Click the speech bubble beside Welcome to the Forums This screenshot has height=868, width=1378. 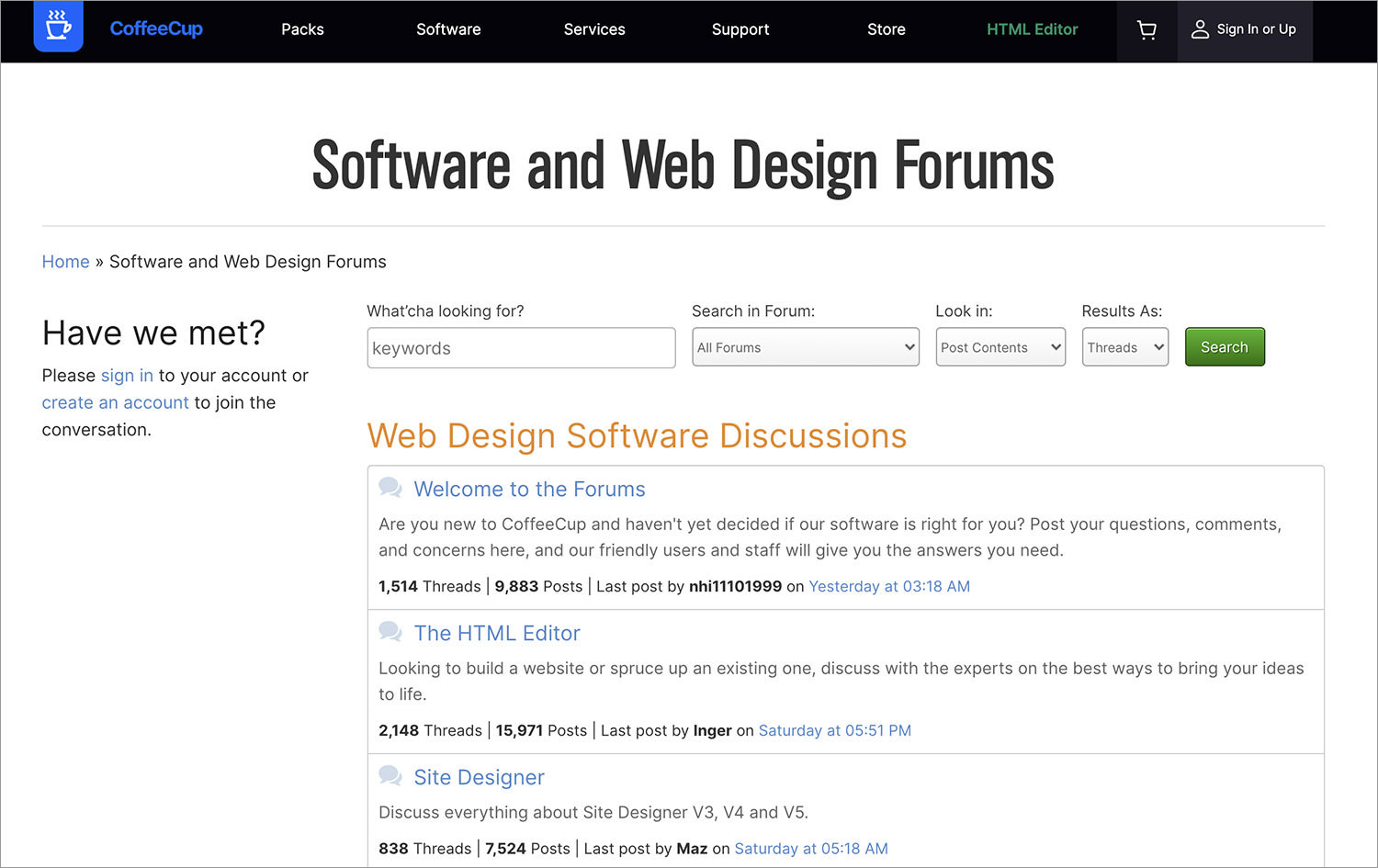coord(390,488)
